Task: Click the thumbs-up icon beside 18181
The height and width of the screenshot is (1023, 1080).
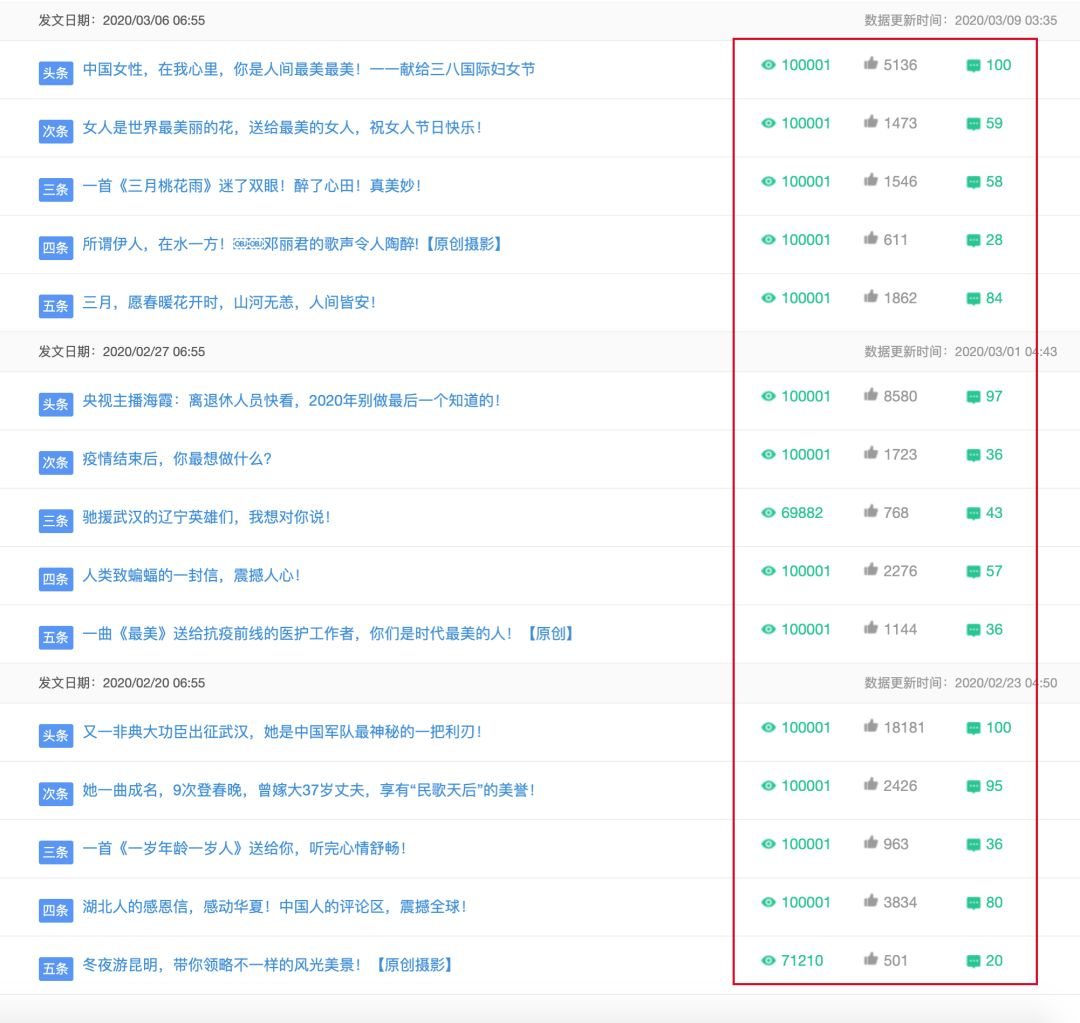Action: coord(871,727)
